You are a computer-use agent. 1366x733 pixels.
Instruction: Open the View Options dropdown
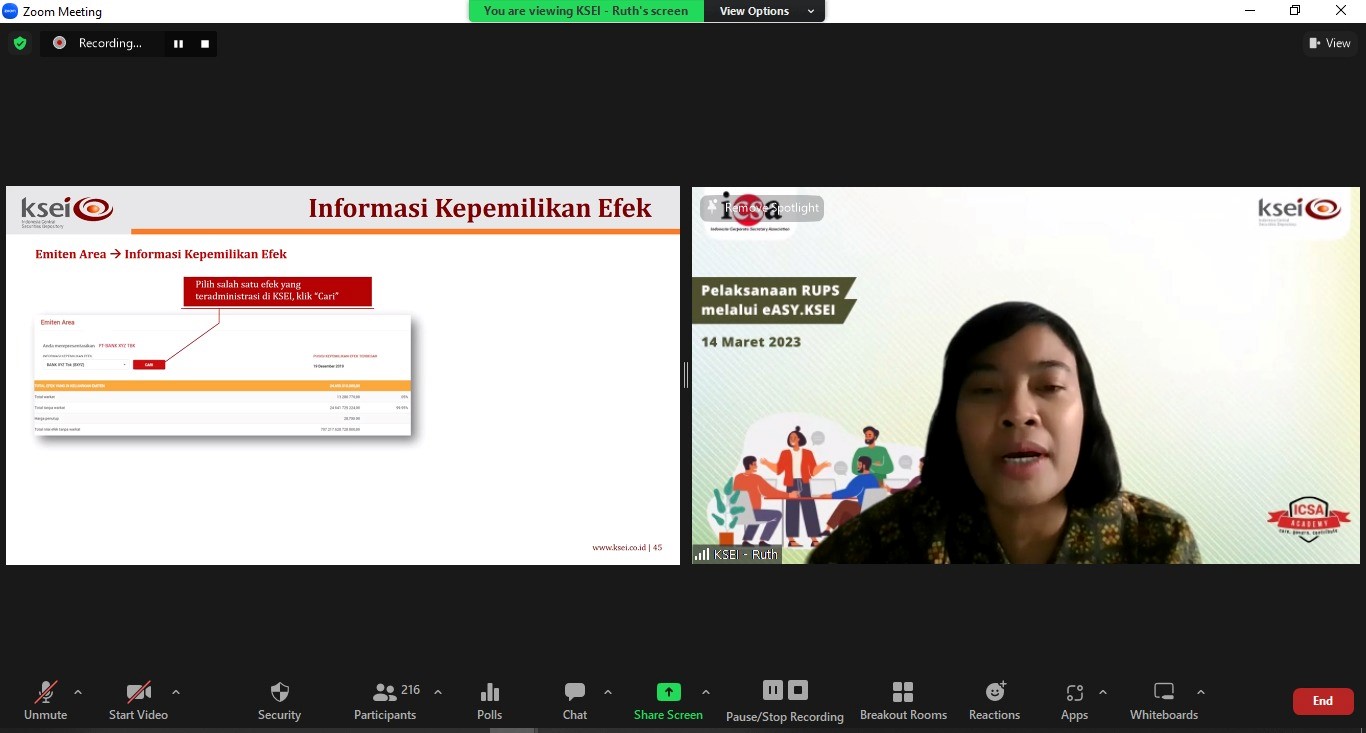pyautogui.click(x=765, y=11)
